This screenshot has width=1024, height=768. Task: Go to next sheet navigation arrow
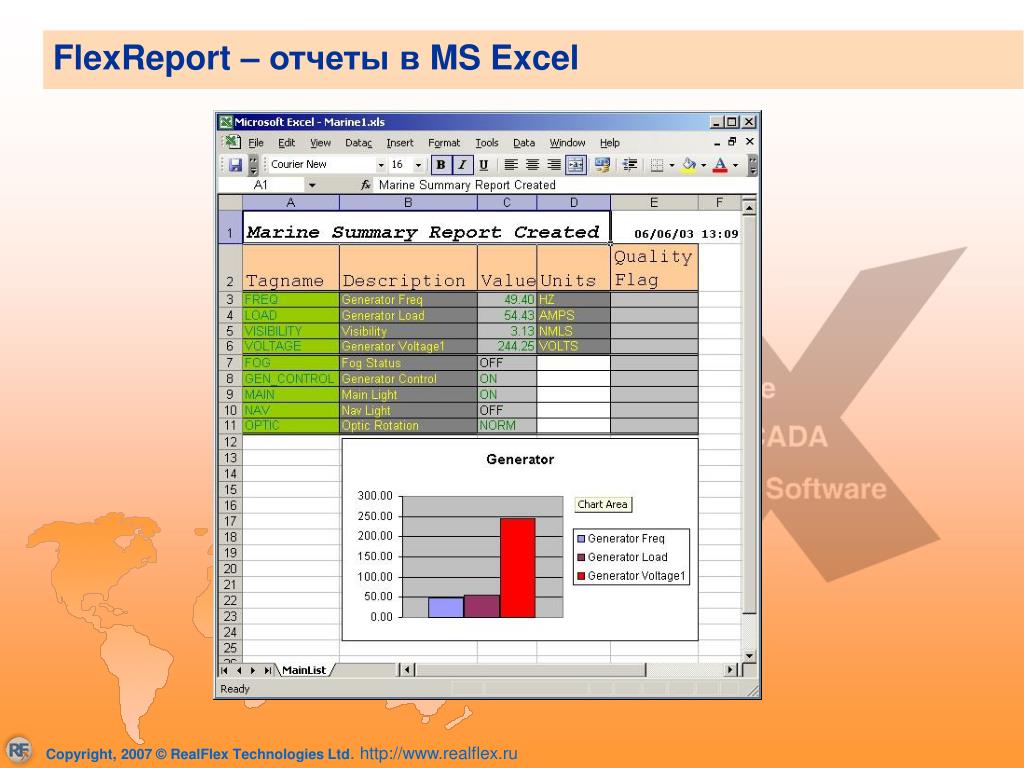point(253,670)
